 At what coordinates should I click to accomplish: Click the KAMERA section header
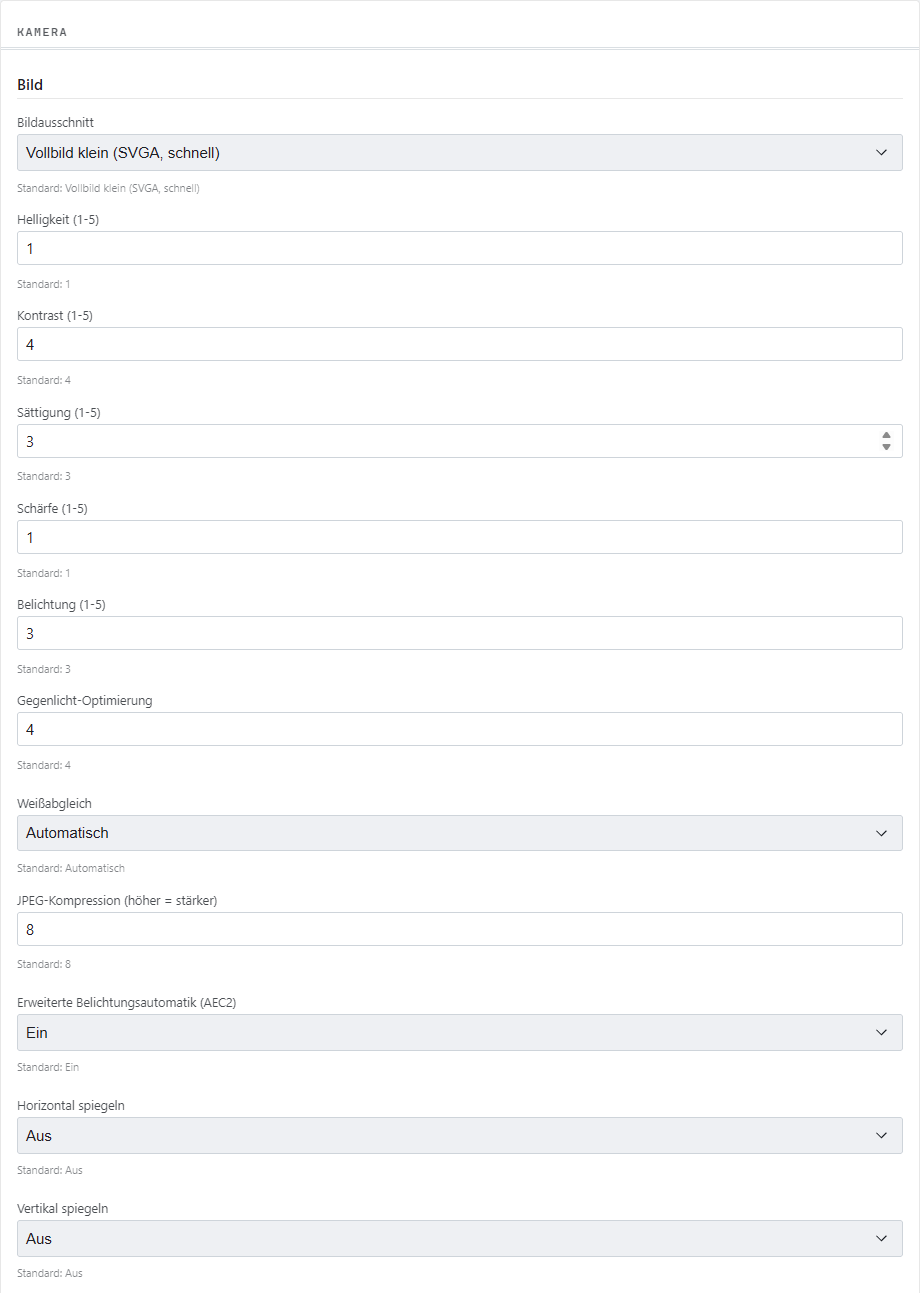point(42,32)
